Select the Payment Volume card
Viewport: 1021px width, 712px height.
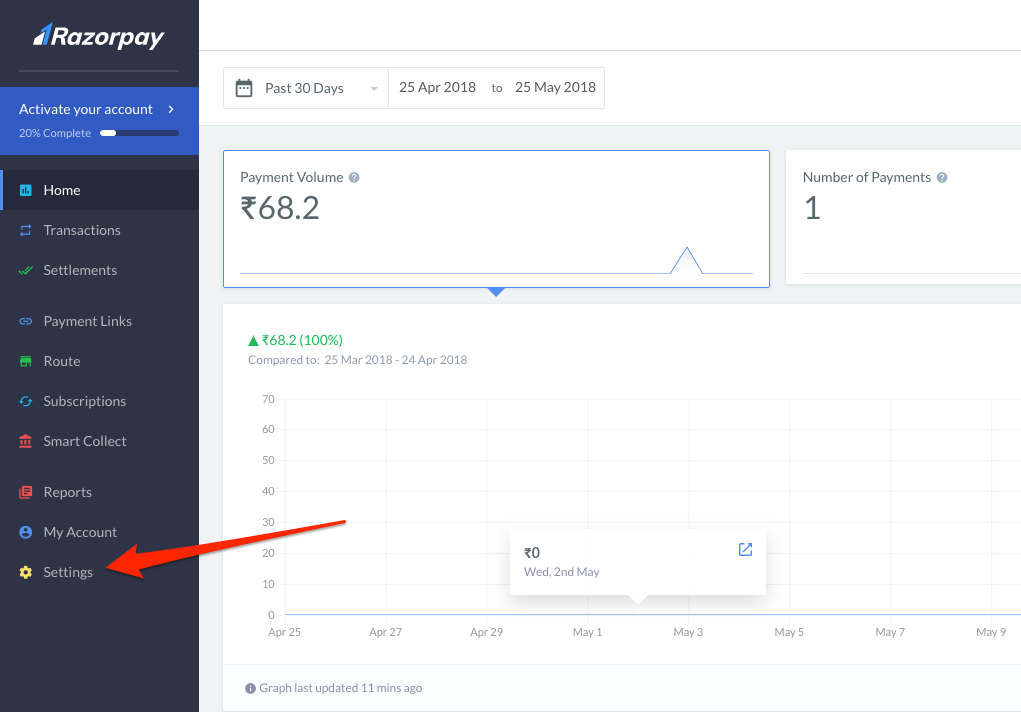pos(496,219)
